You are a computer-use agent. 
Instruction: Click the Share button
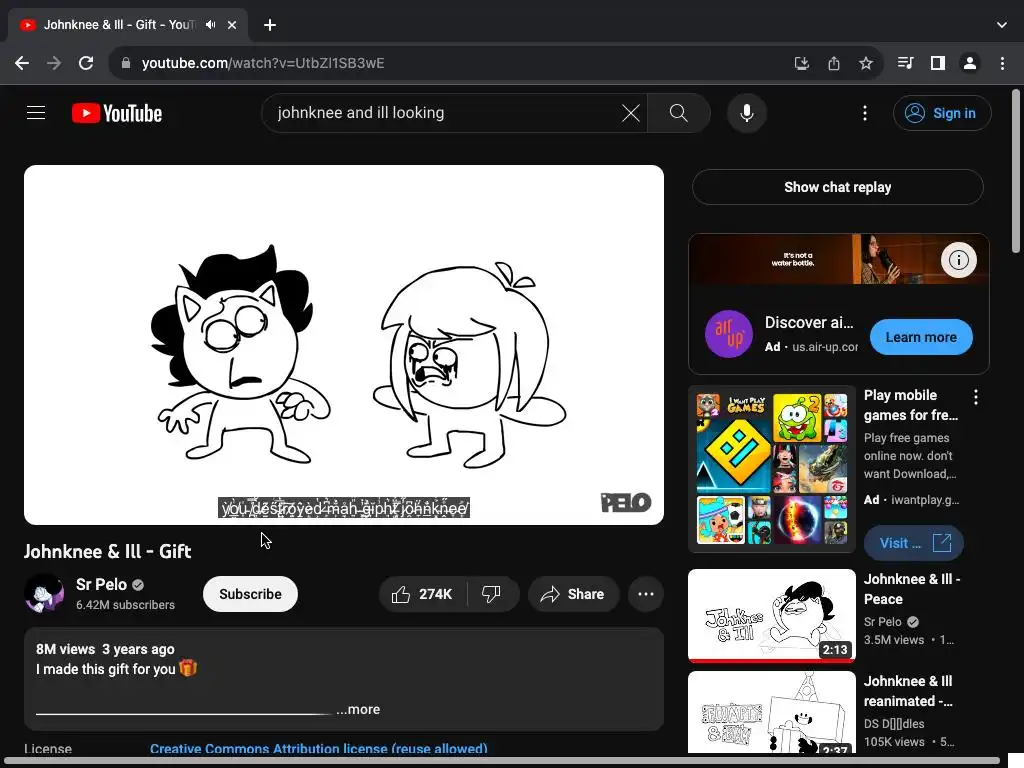point(573,594)
